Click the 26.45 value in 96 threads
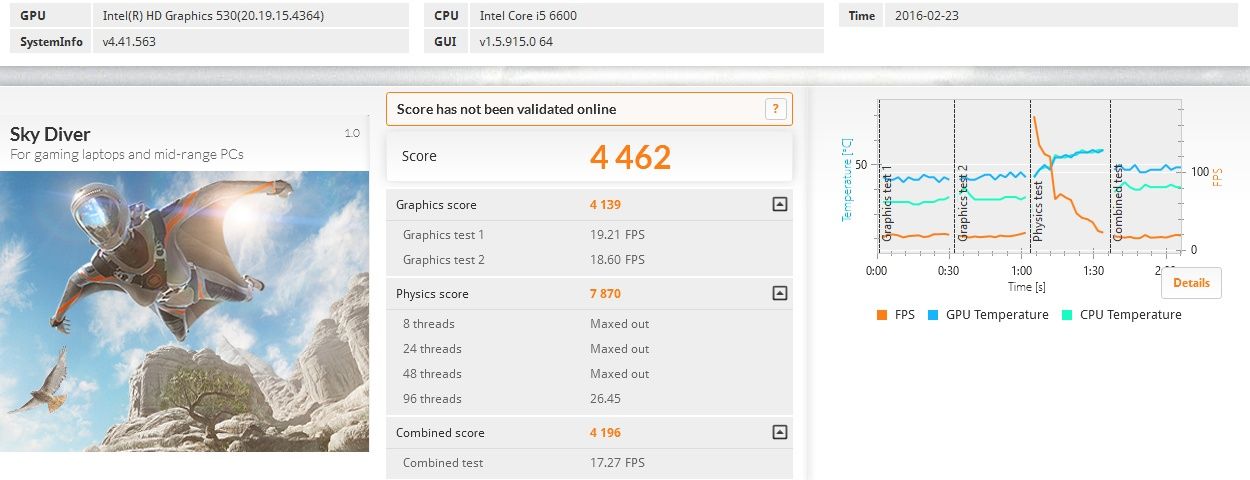This screenshot has height=480, width=1250. coord(606,399)
